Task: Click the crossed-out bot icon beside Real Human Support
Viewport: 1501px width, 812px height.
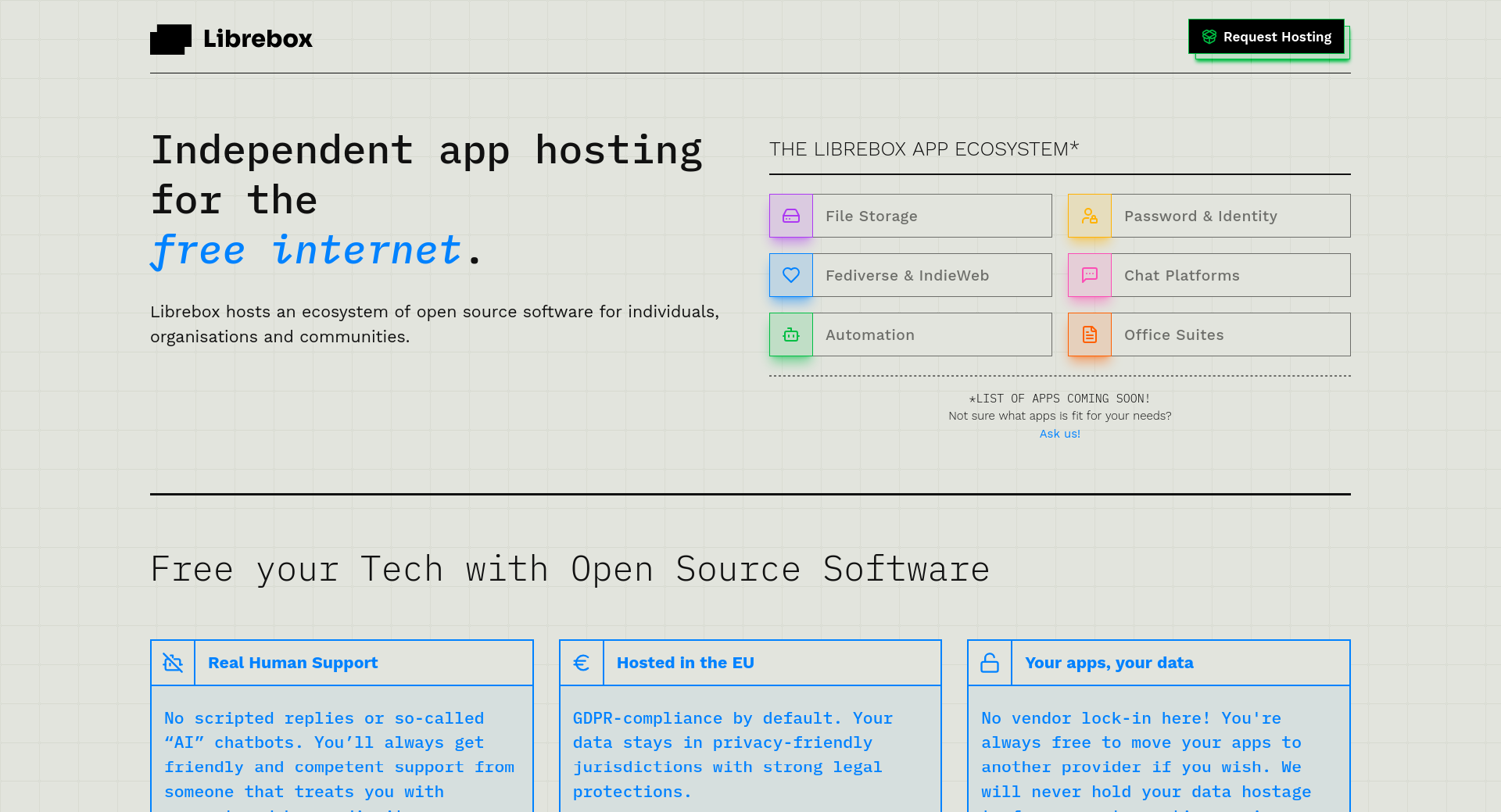Action: (x=173, y=663)
